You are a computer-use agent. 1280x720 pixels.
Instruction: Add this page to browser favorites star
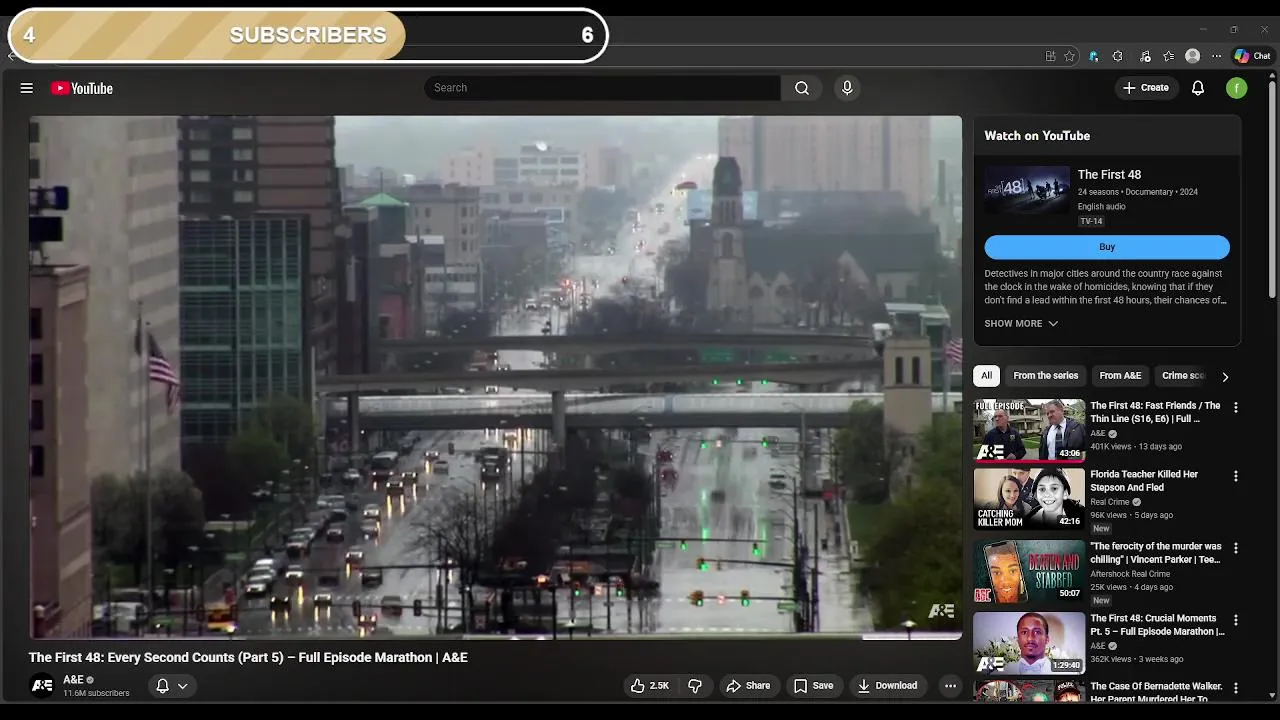coord(1069,56)
